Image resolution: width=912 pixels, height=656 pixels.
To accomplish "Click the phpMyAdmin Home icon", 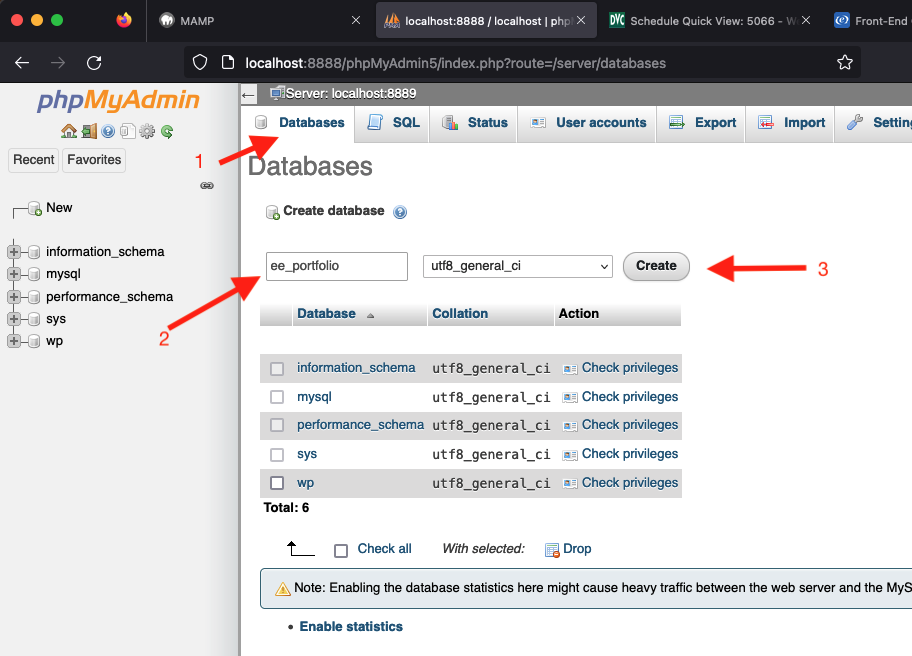I will click(x=68, y=131).
